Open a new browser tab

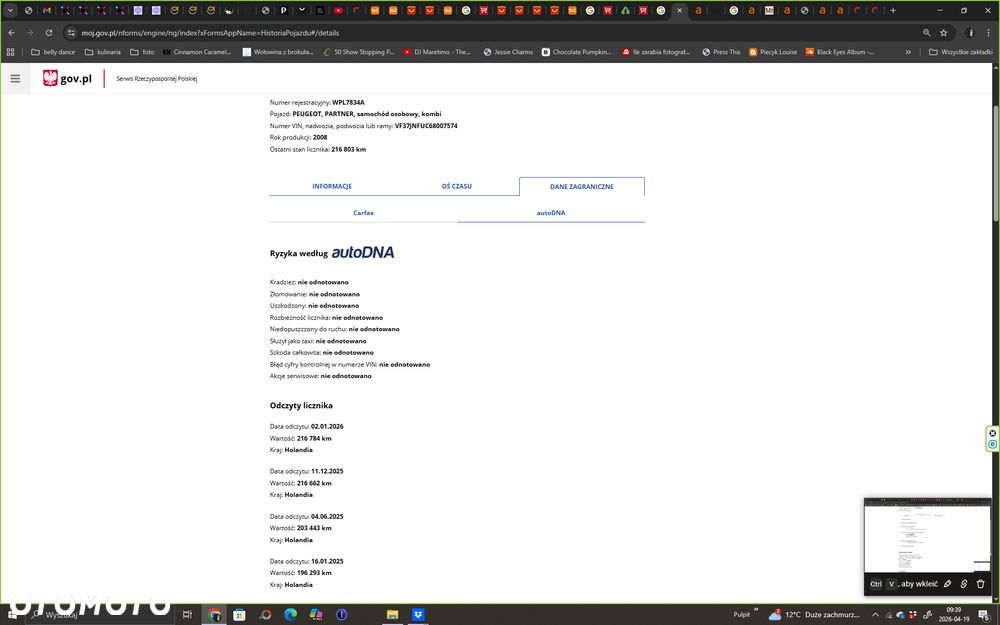[893, 10]
